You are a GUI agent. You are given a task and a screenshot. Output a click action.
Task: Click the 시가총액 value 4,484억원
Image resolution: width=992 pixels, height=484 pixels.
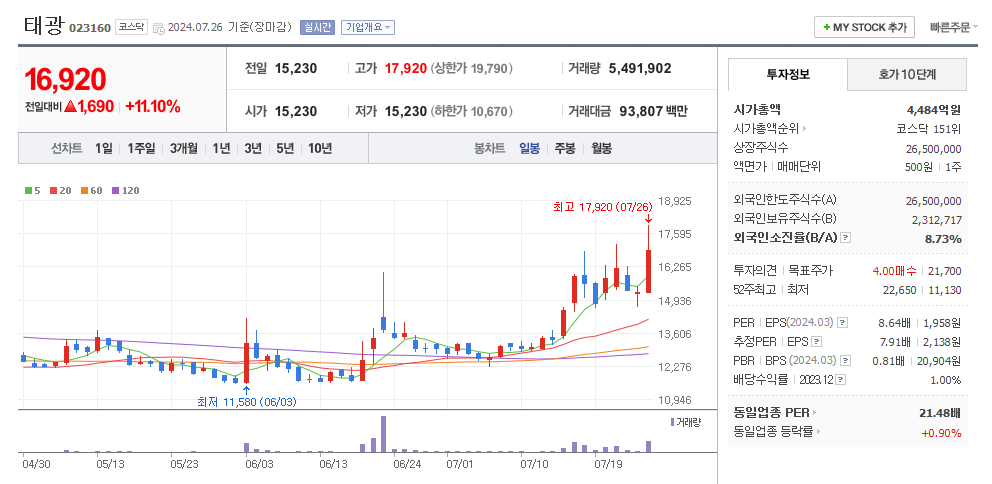coord(934,110)
